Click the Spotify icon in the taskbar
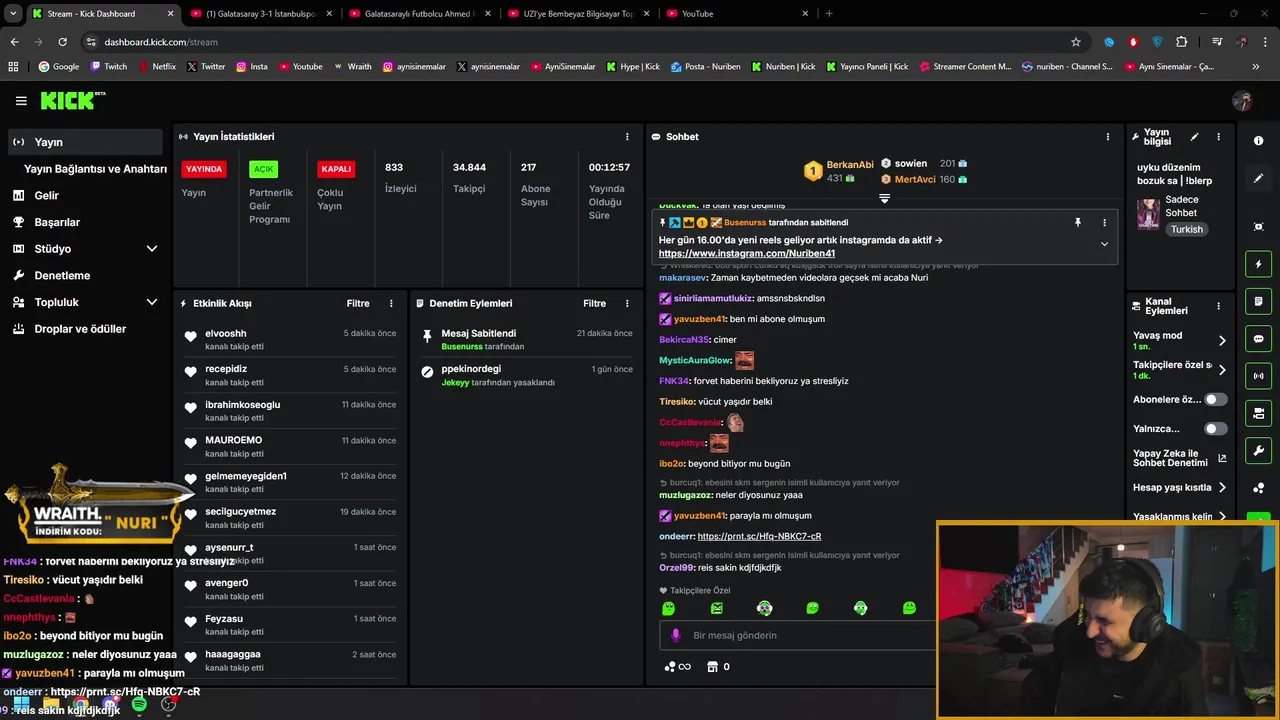This screenshot has height=720, width=1280. pos(139,704)
